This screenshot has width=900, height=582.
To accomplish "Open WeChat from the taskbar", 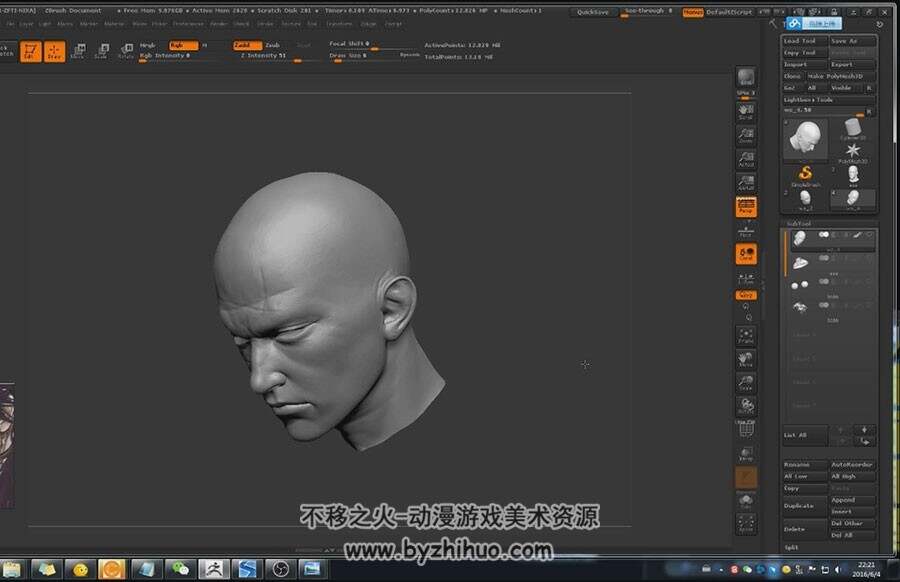I will [181, 569].
